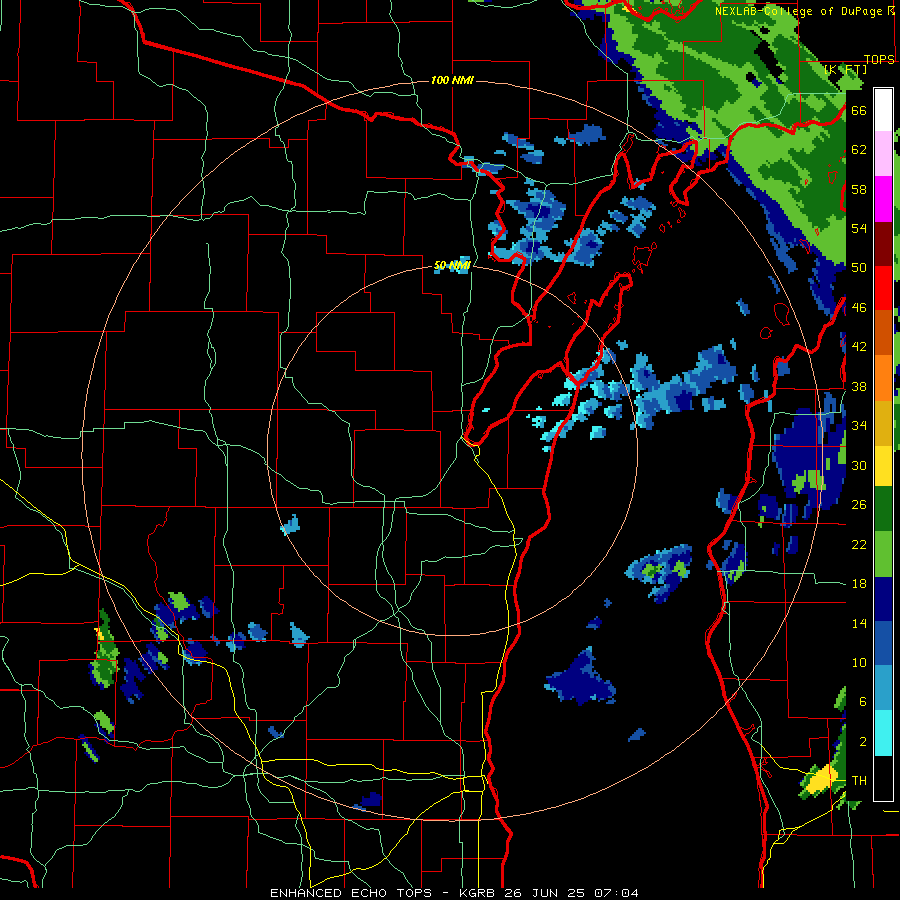
Task: Click the 26 value on legend scale
Action: 859,505
